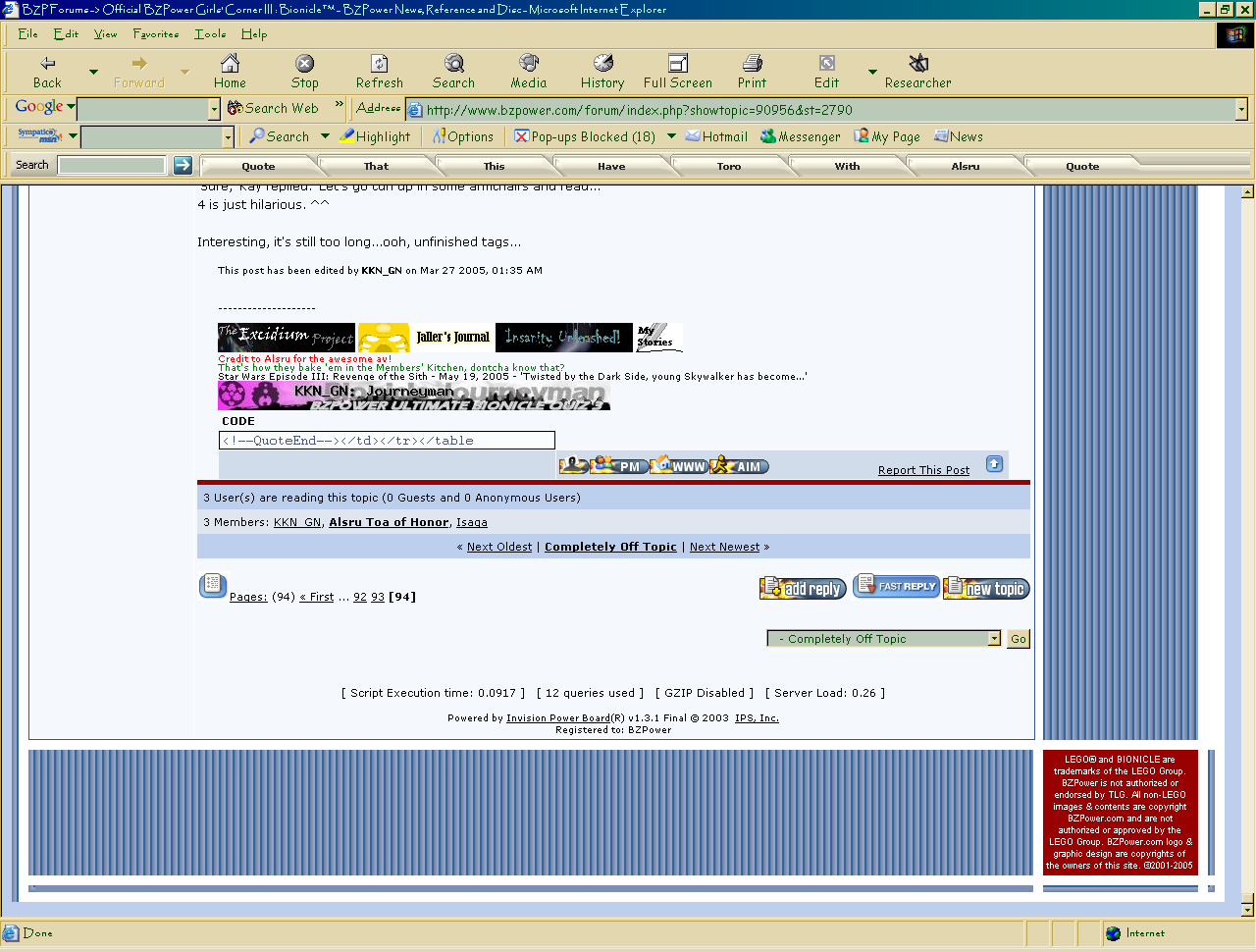Open the Tools menu
This screenshot has width=1256, height=952.
pyautogui.click(x=210, y=34)
